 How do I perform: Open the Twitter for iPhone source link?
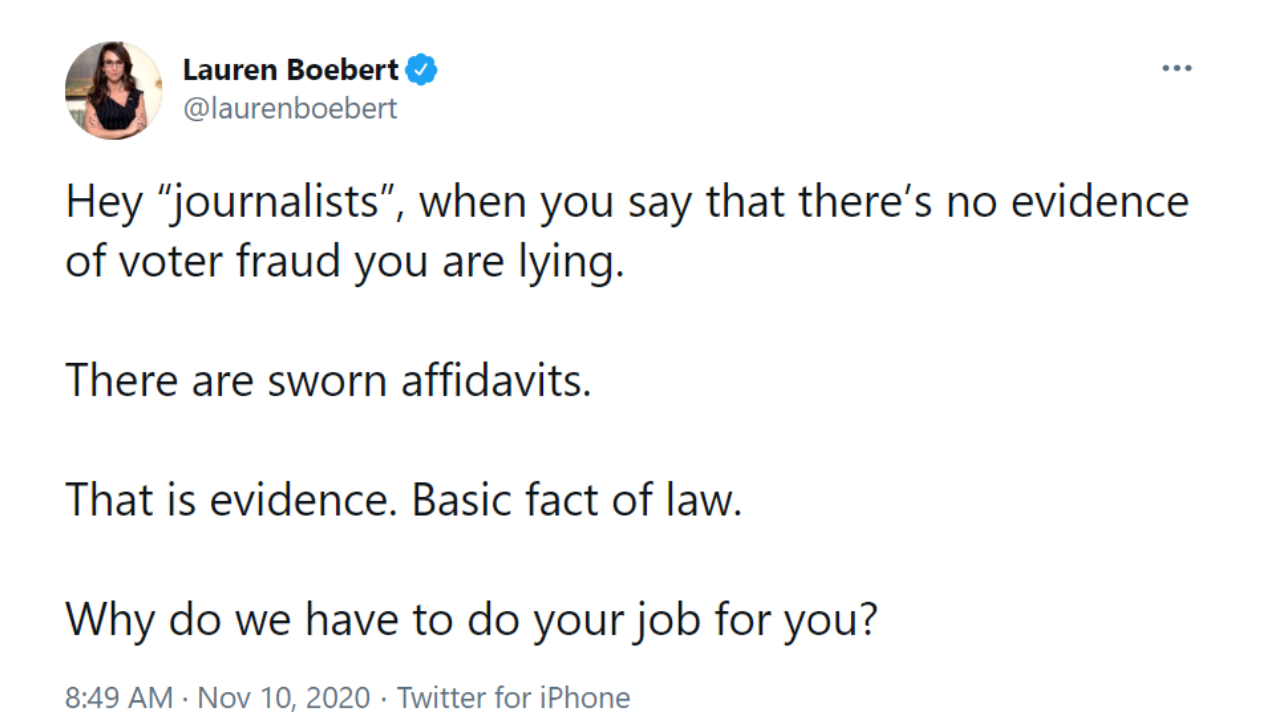click(x=513, y=697)
